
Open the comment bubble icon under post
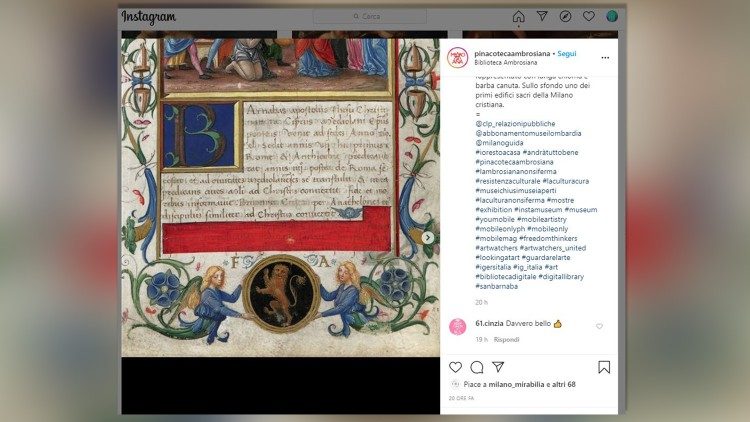pyautogui.click(x=476, y=367)
